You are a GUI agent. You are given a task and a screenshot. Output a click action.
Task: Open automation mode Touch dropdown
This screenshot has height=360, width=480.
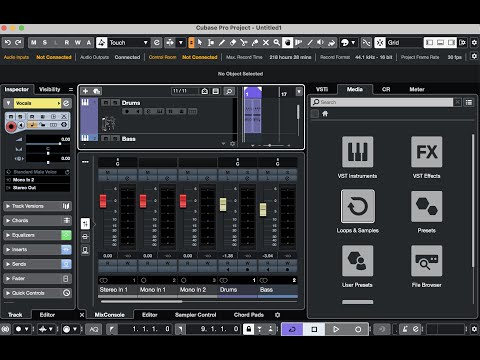(129, 43)
